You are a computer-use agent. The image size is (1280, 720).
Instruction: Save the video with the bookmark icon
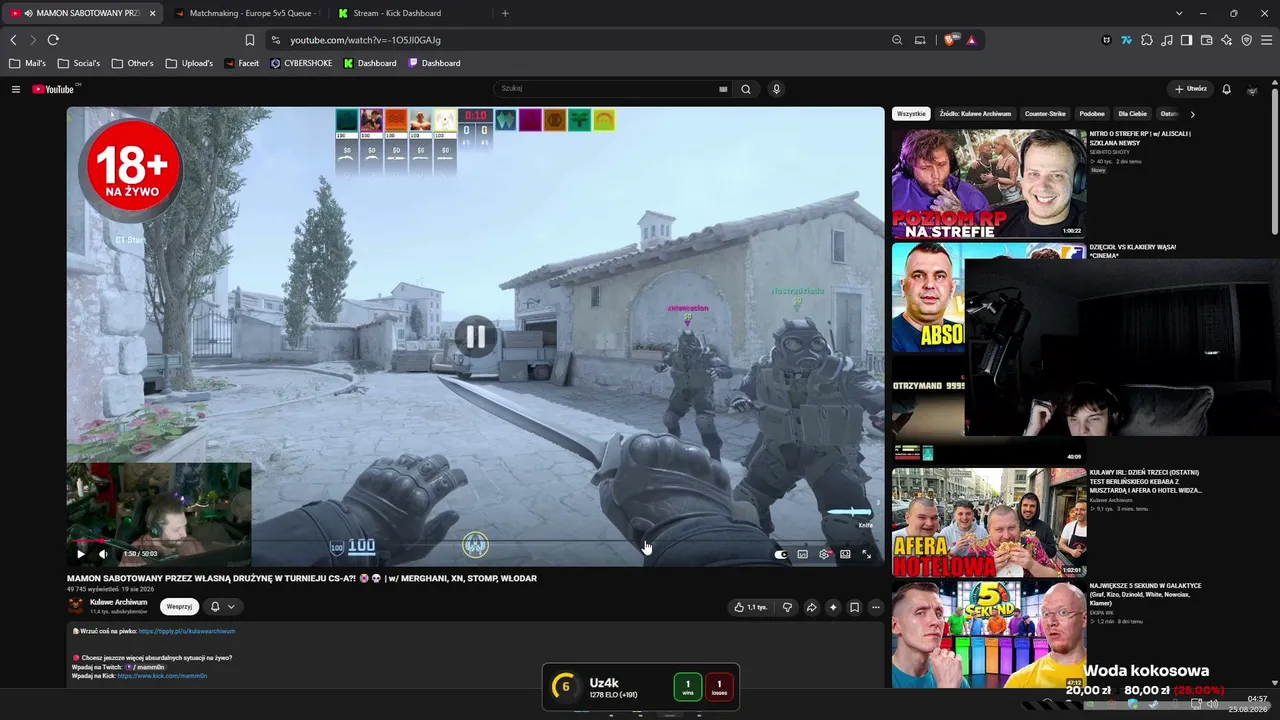(854, 607)
